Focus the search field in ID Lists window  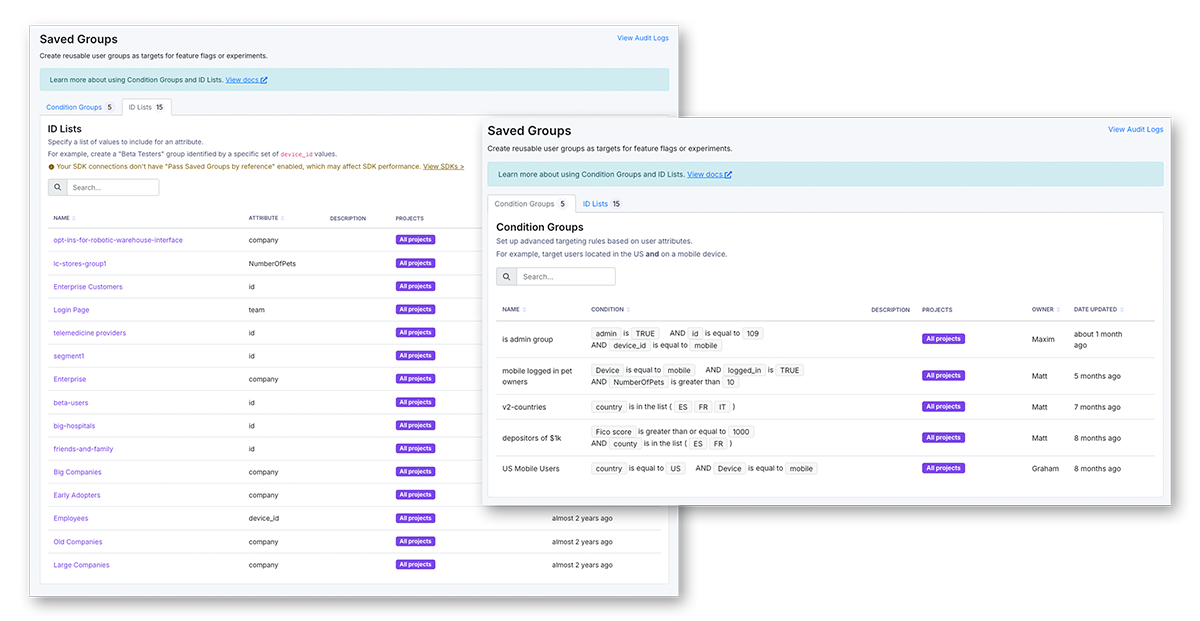coord(113,187)
